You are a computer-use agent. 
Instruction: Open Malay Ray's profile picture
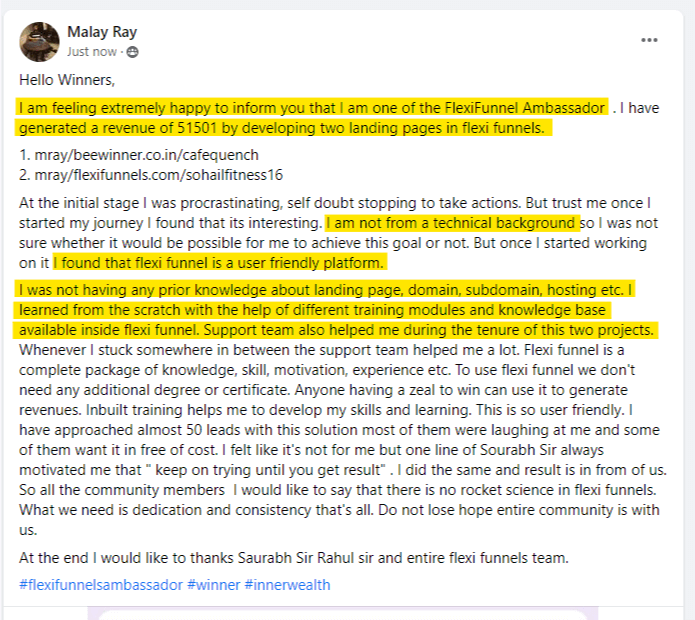(39, 41)
